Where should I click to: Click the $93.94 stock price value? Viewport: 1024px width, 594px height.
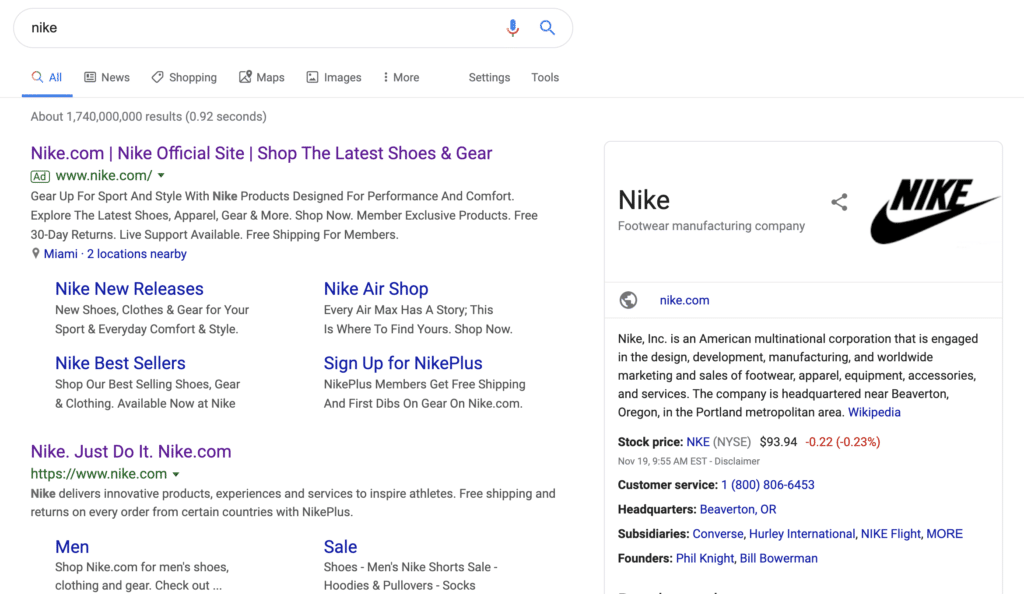(778, 442)
